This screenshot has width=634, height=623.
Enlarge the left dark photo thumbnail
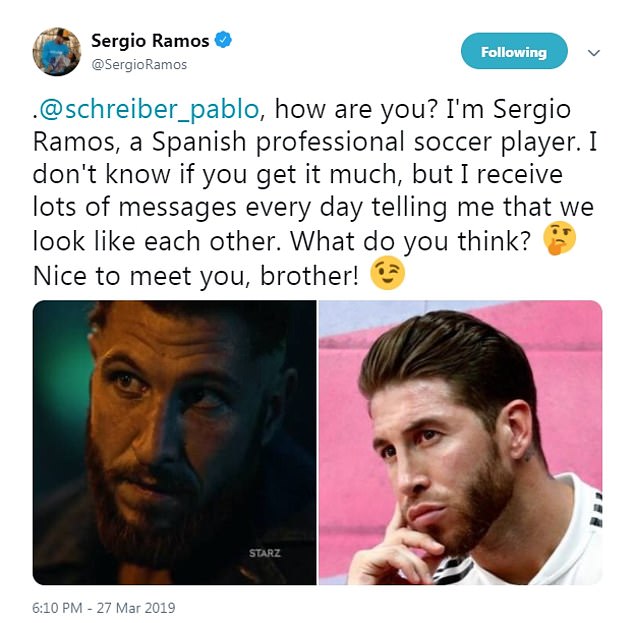(174, 442)
